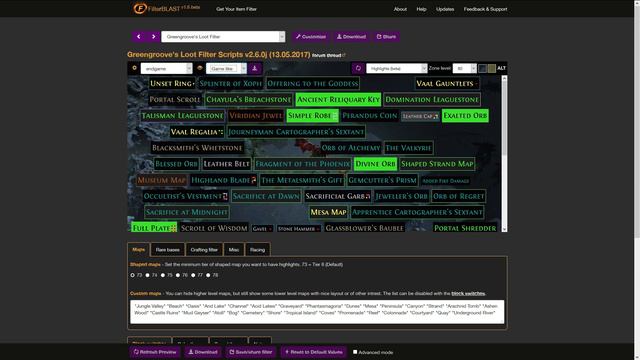
Task: Toggle the ALT key mode in preview toolbar
Action: pos(502,68)
